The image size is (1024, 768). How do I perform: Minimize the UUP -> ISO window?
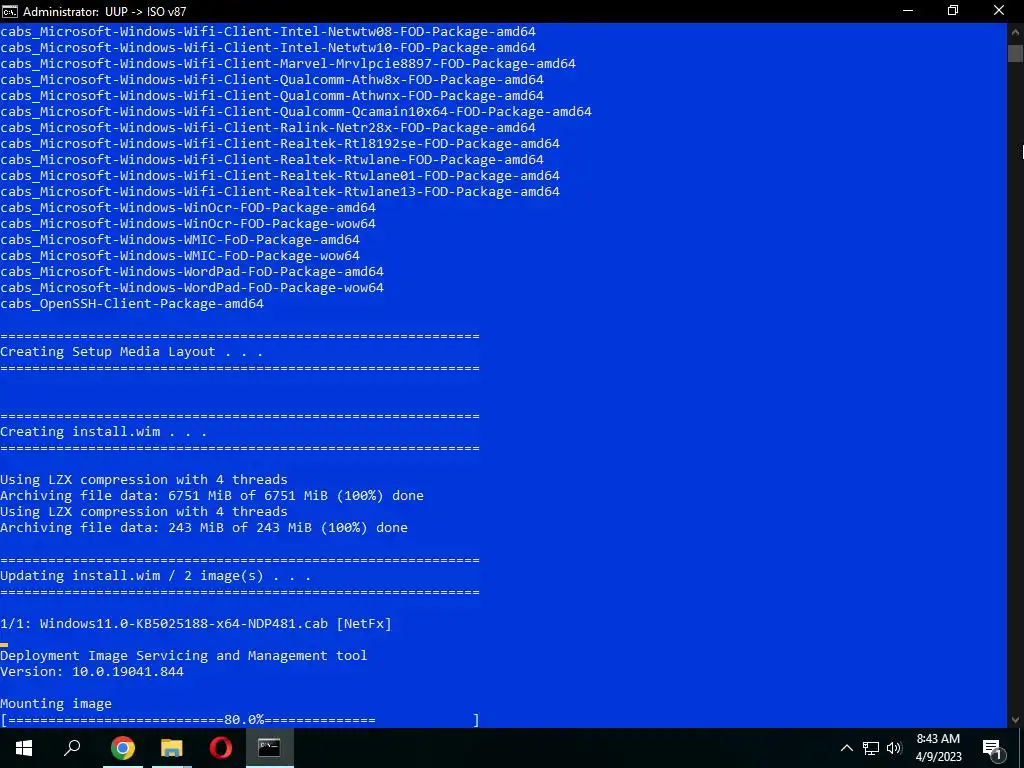908,11
